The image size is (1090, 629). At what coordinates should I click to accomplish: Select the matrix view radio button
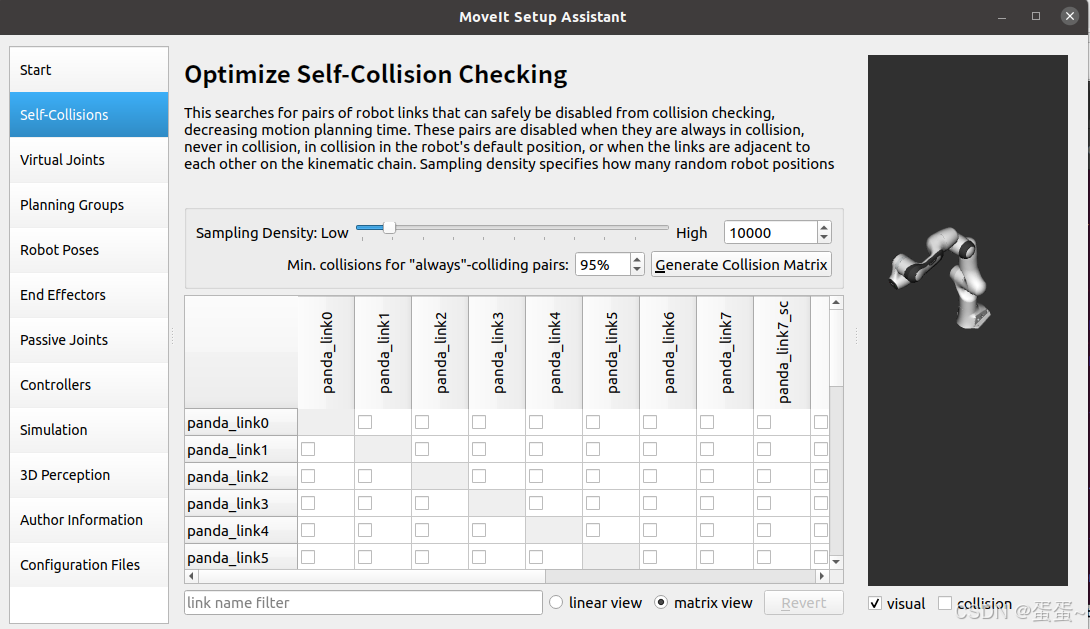coord(661,603)
